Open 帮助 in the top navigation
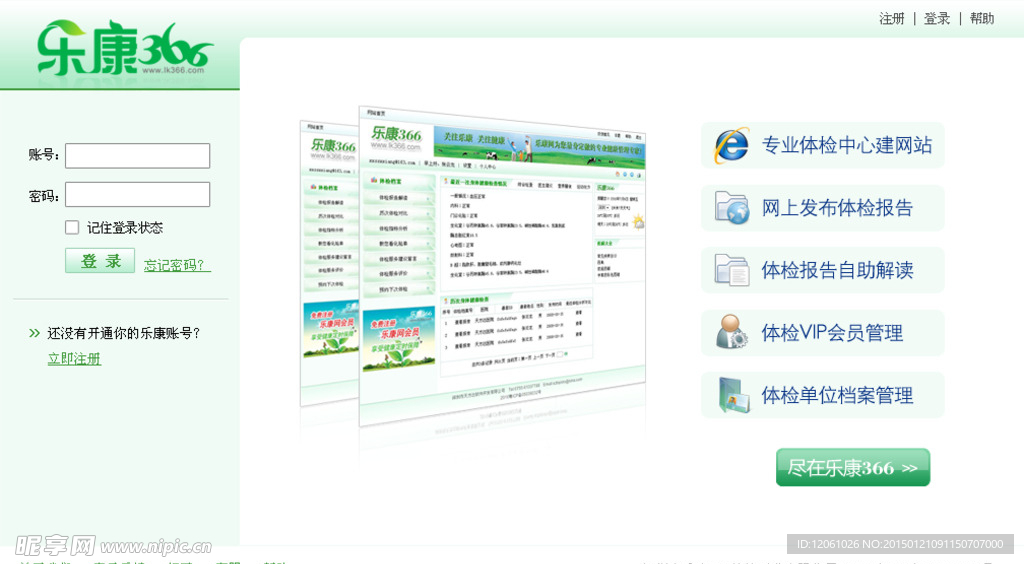This screenshot has width=1024, height=564. (982, 18)
